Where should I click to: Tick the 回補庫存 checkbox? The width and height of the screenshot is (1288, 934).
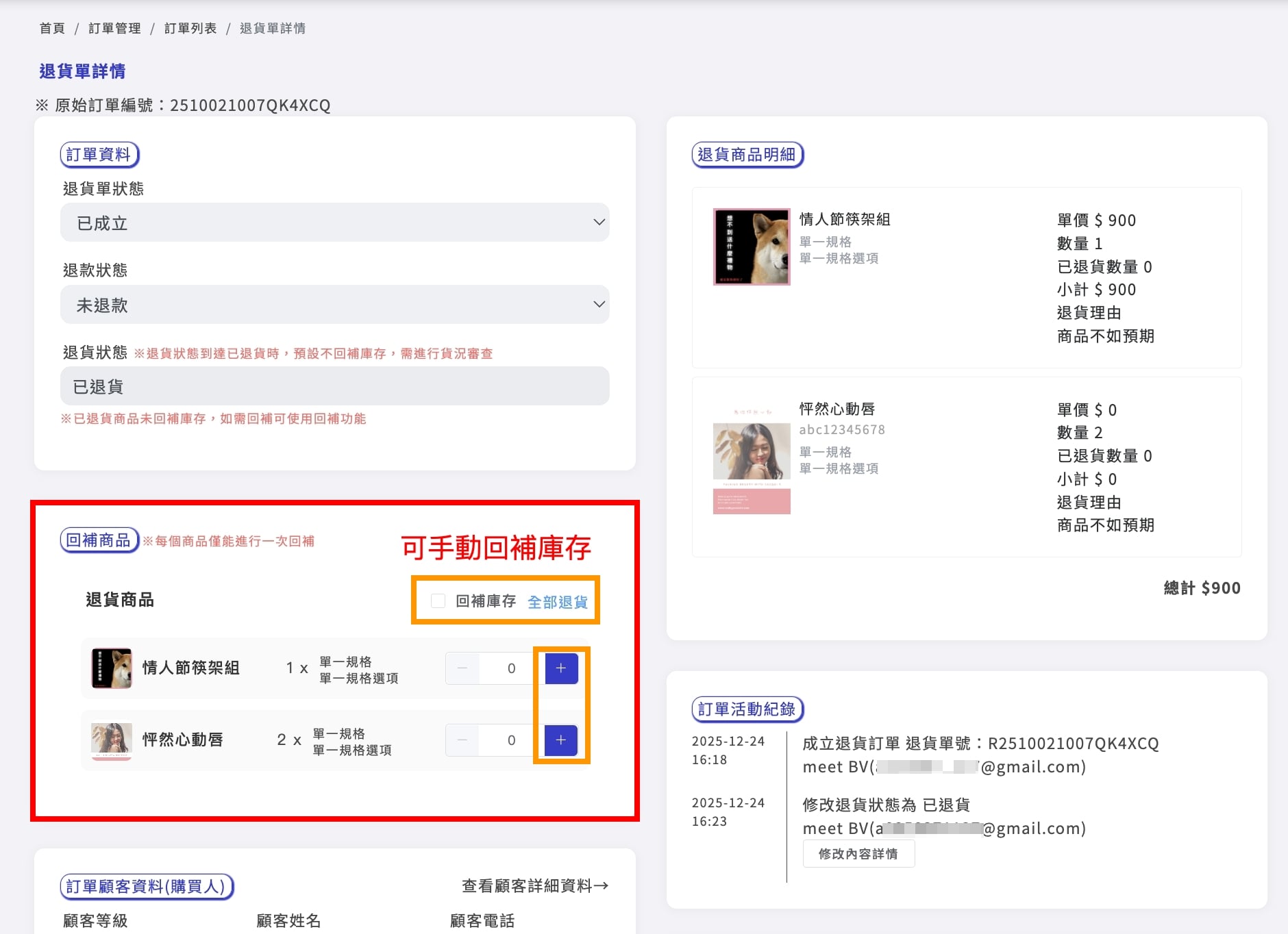pos(438,601)
